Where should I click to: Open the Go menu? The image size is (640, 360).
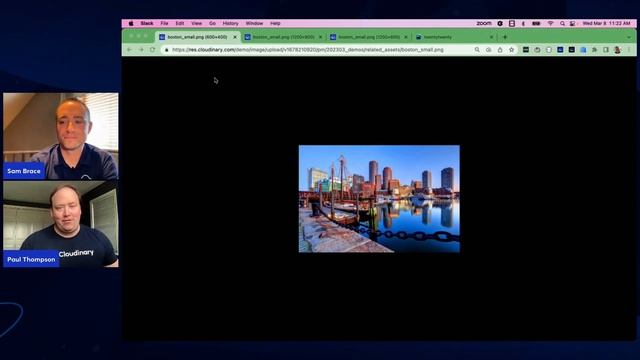212,24
